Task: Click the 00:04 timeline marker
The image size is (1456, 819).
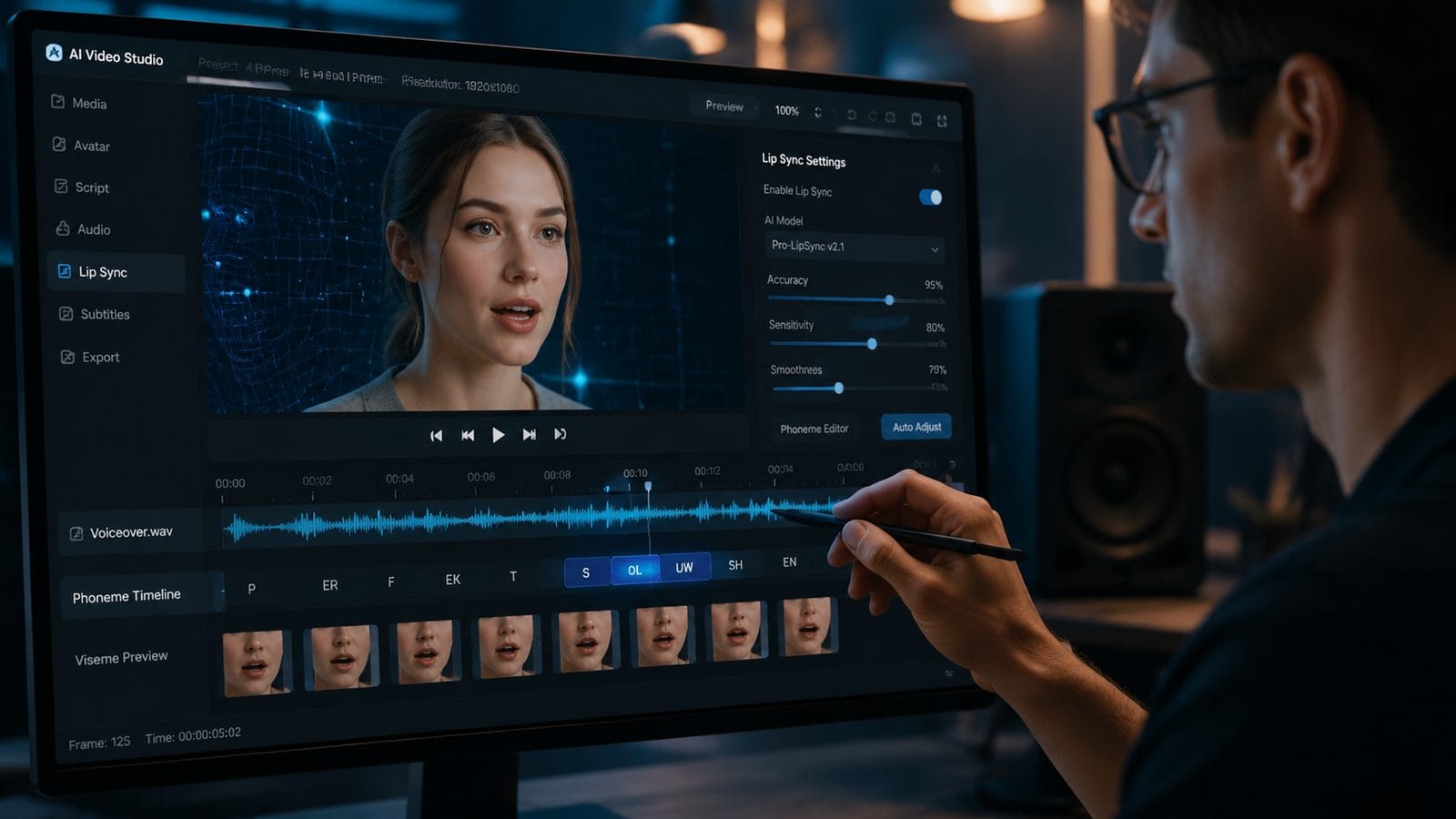Action: (399, 479)
